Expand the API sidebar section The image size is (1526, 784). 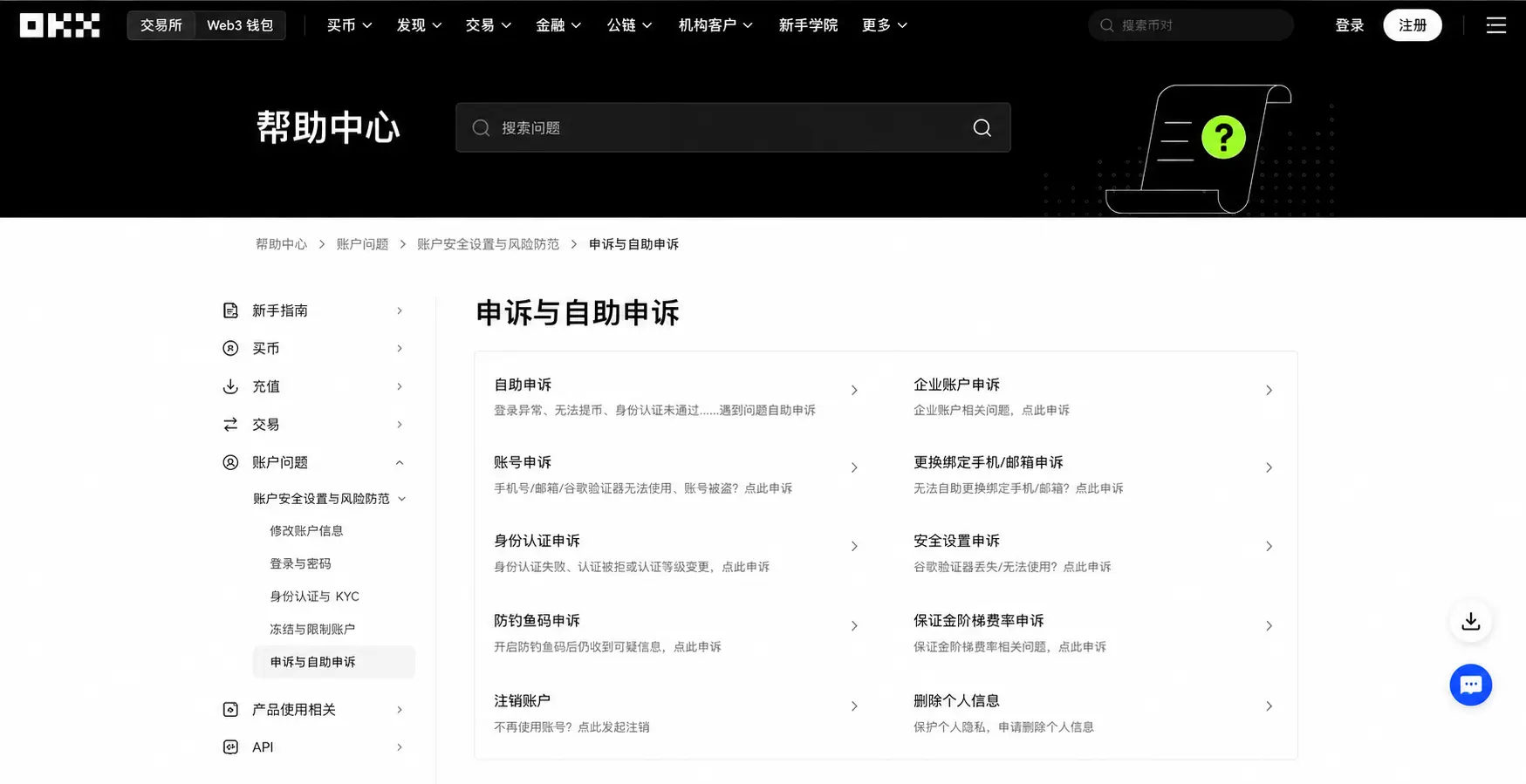[400, 747]
